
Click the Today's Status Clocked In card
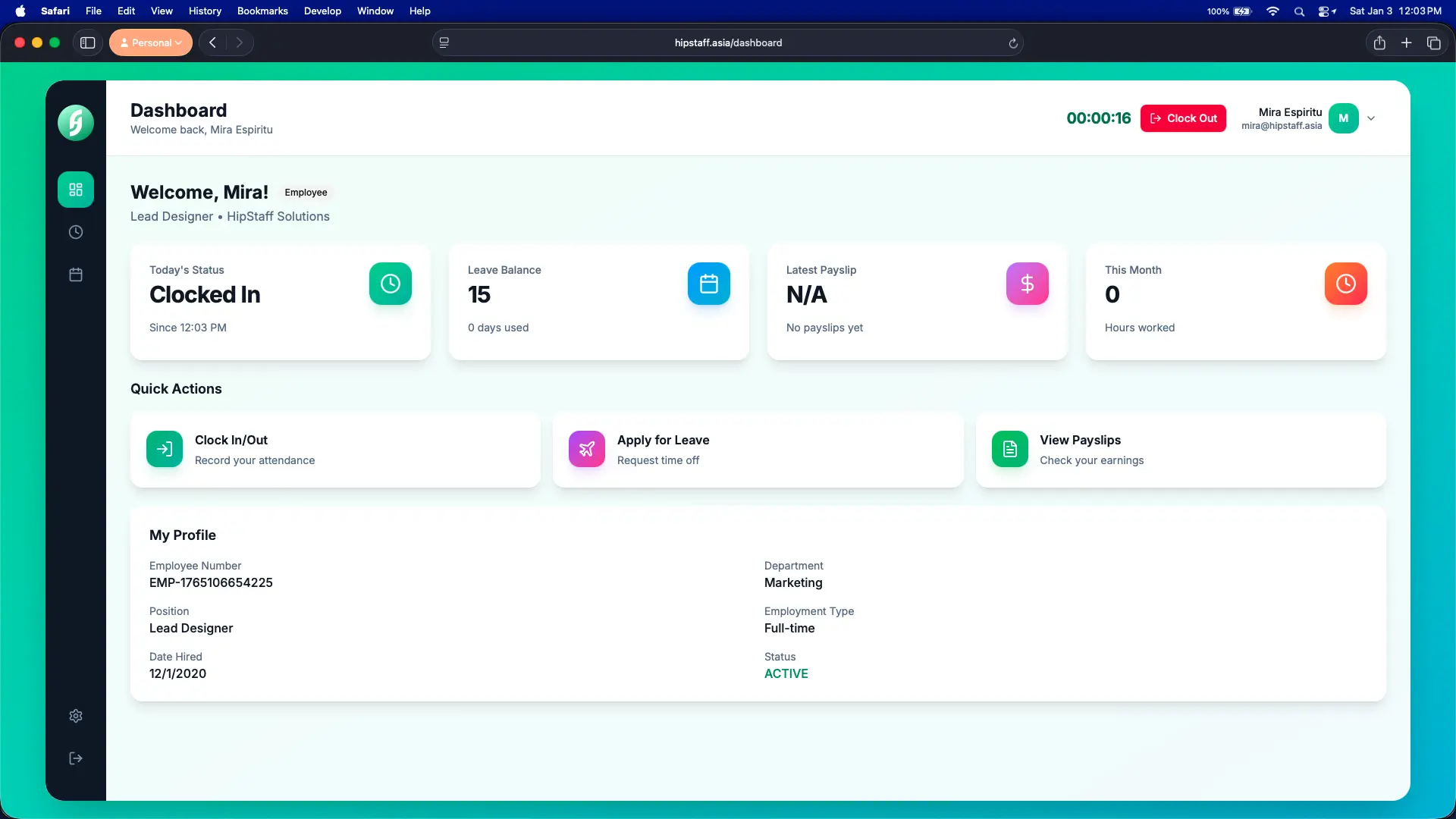point(281,302)
